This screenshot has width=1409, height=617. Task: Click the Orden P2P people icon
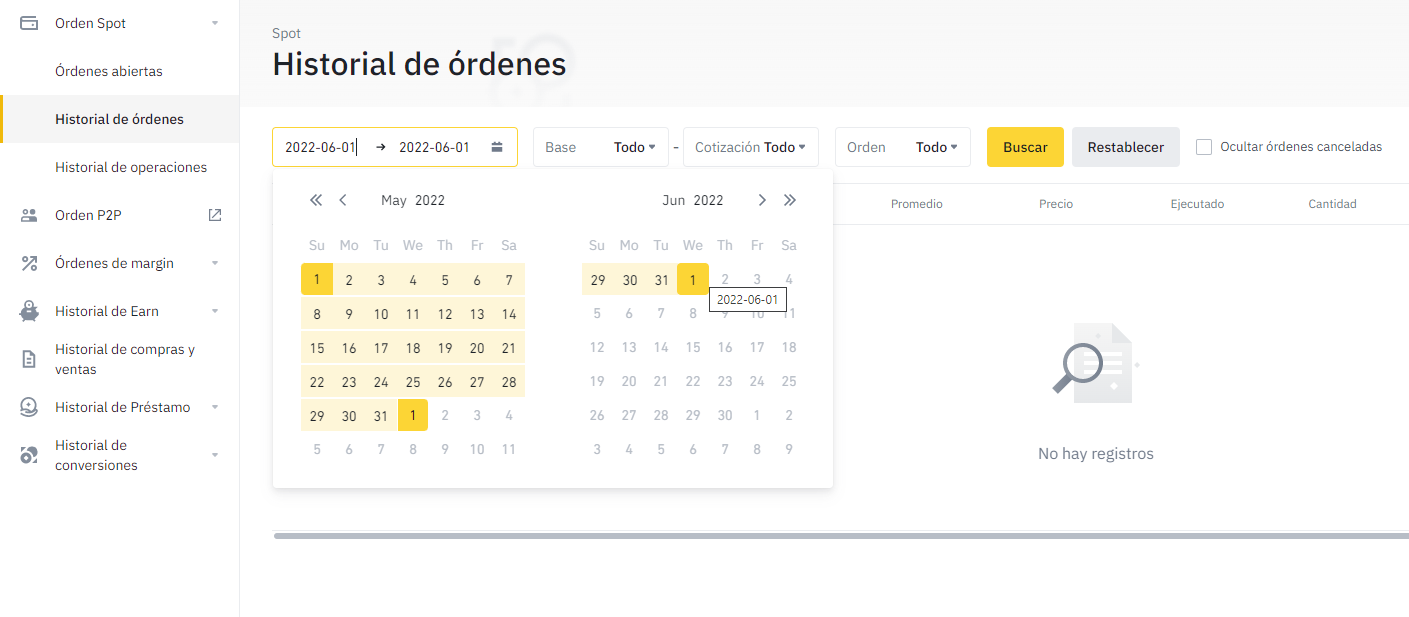click(29, 215)
